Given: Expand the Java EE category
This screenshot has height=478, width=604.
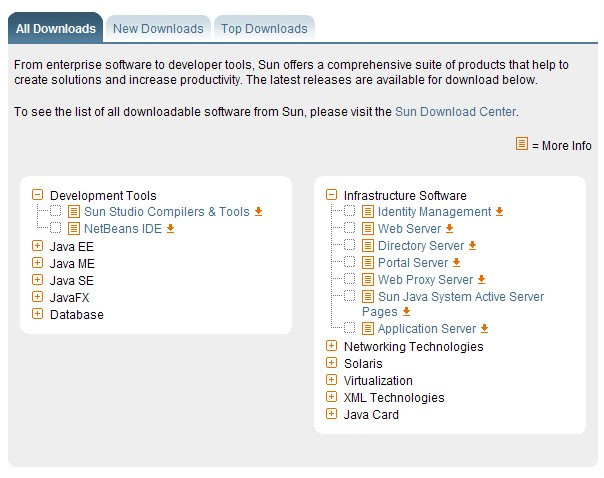Looking at the screenshot, I should pyautogui.click(x=37, y=246).
